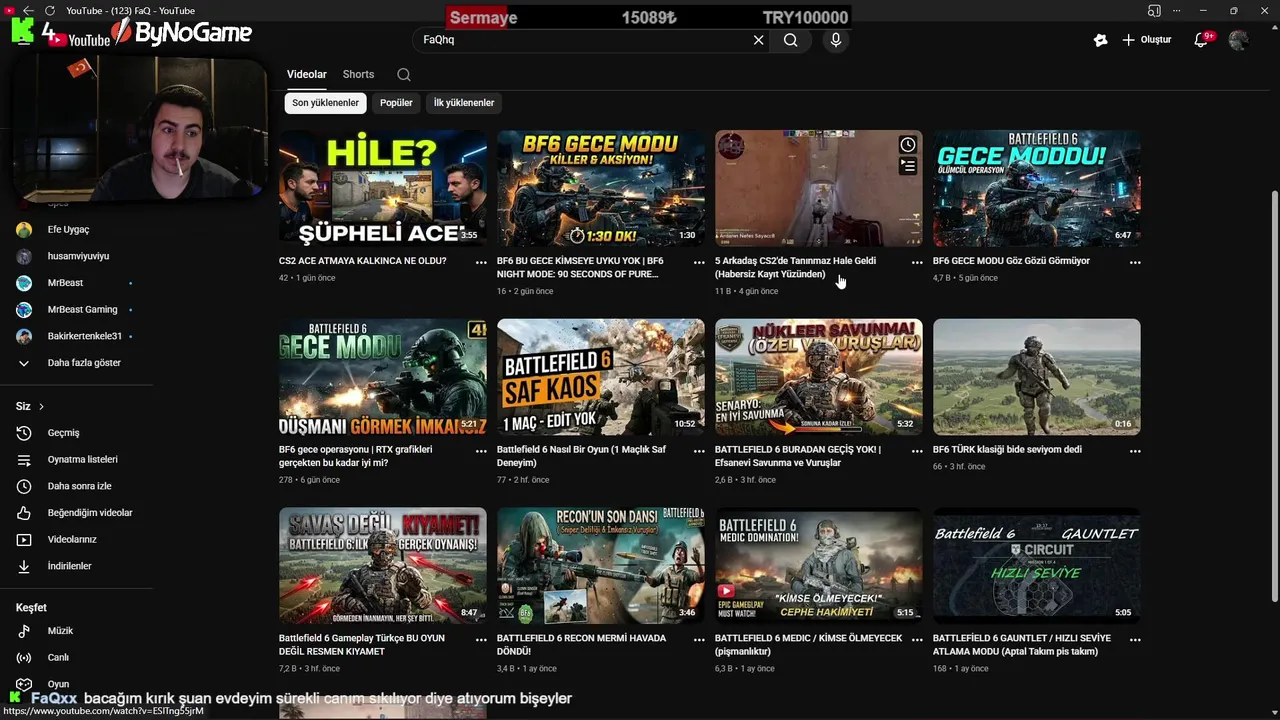Clear the search box with the X icon
Image resolution: width=1280 pixels, height=720 pixels.
tap(758, 40)
